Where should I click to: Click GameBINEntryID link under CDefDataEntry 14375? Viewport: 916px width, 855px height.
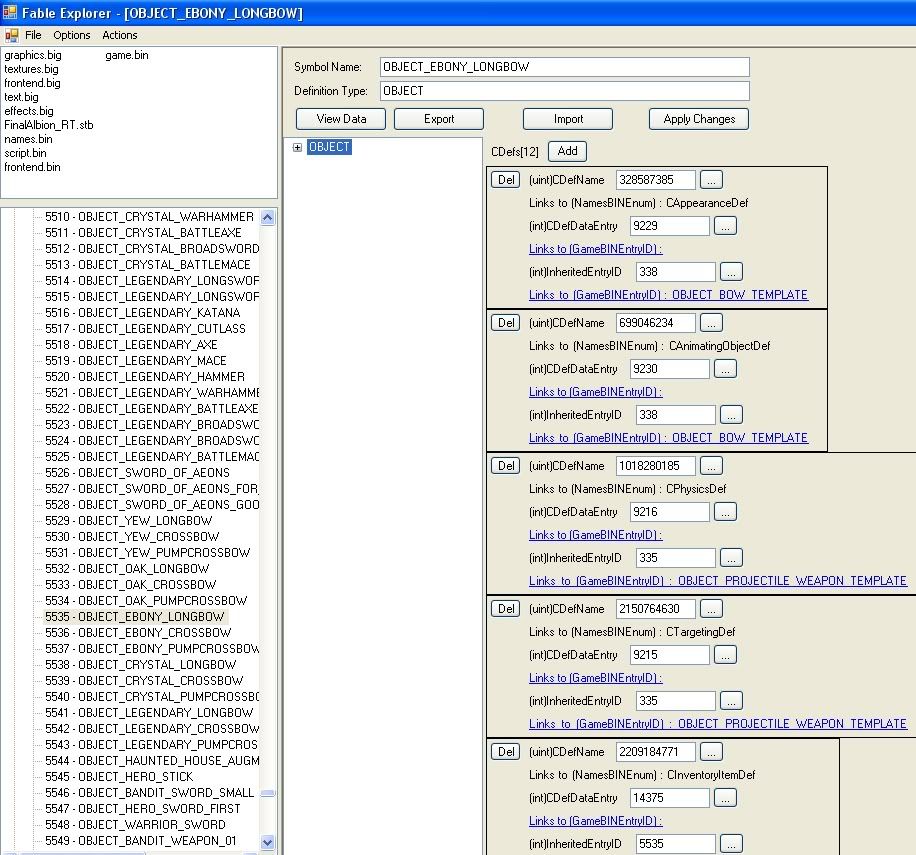coord(595,821)
